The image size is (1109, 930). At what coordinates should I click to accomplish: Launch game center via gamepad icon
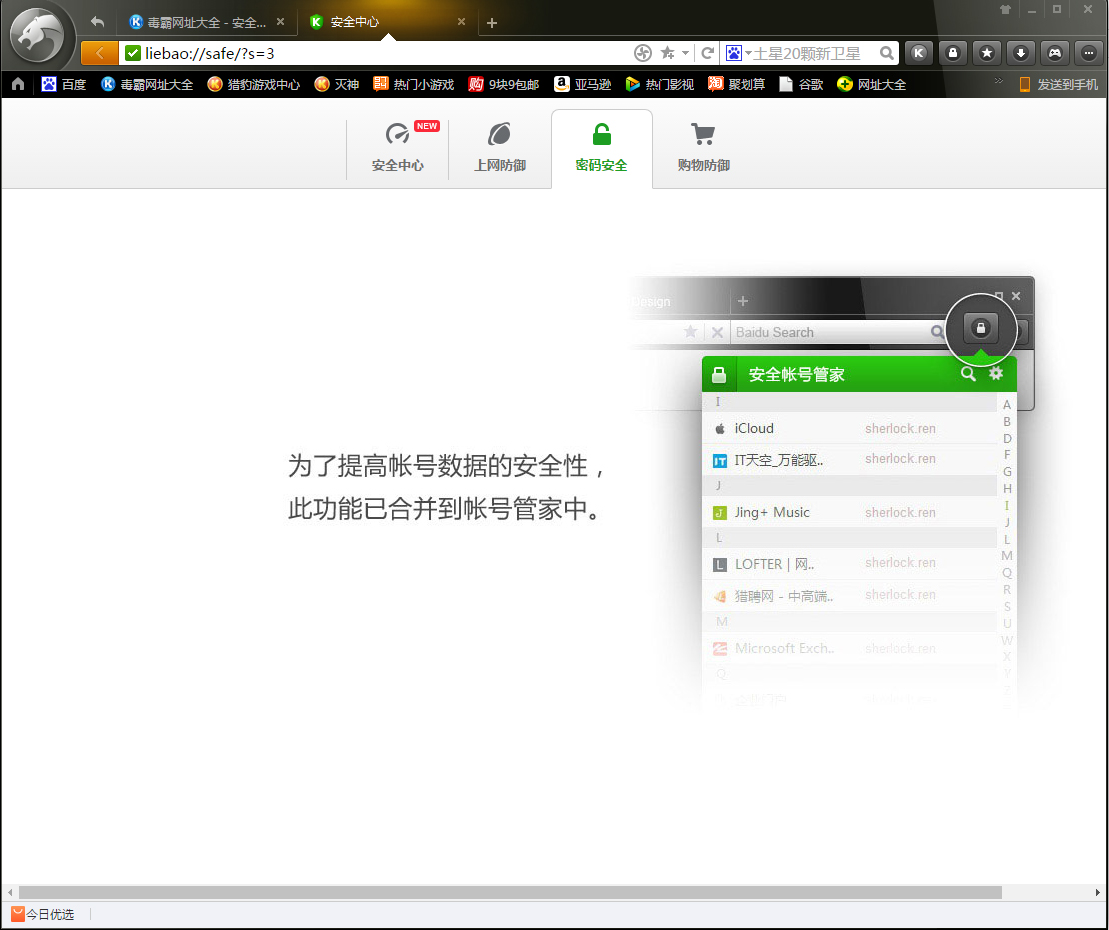click(1055, 53)
